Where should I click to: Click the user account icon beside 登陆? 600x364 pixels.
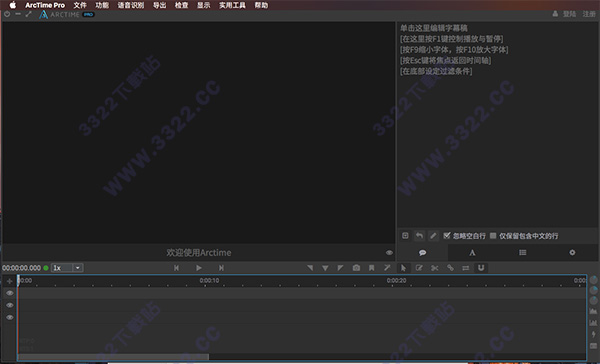tap(555, 14)
